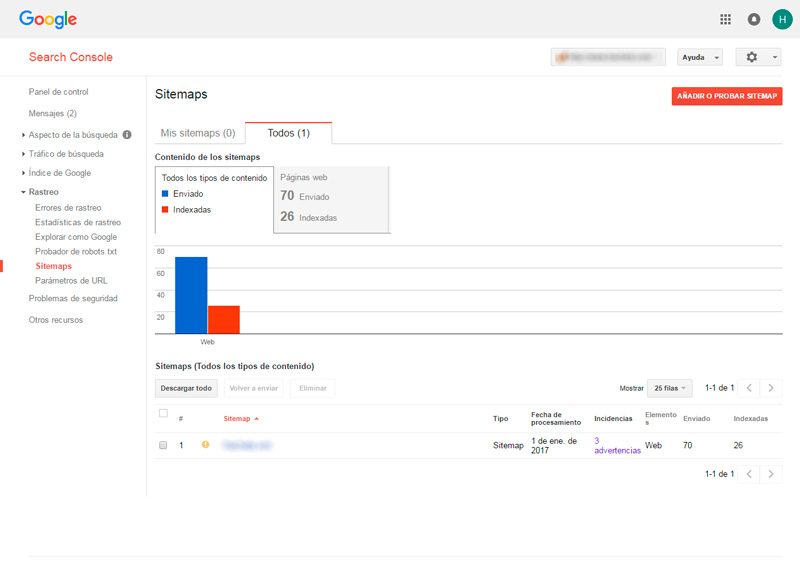
Task: Switch to the Mis sitemaps (0) tab
Action: (198, 133)
